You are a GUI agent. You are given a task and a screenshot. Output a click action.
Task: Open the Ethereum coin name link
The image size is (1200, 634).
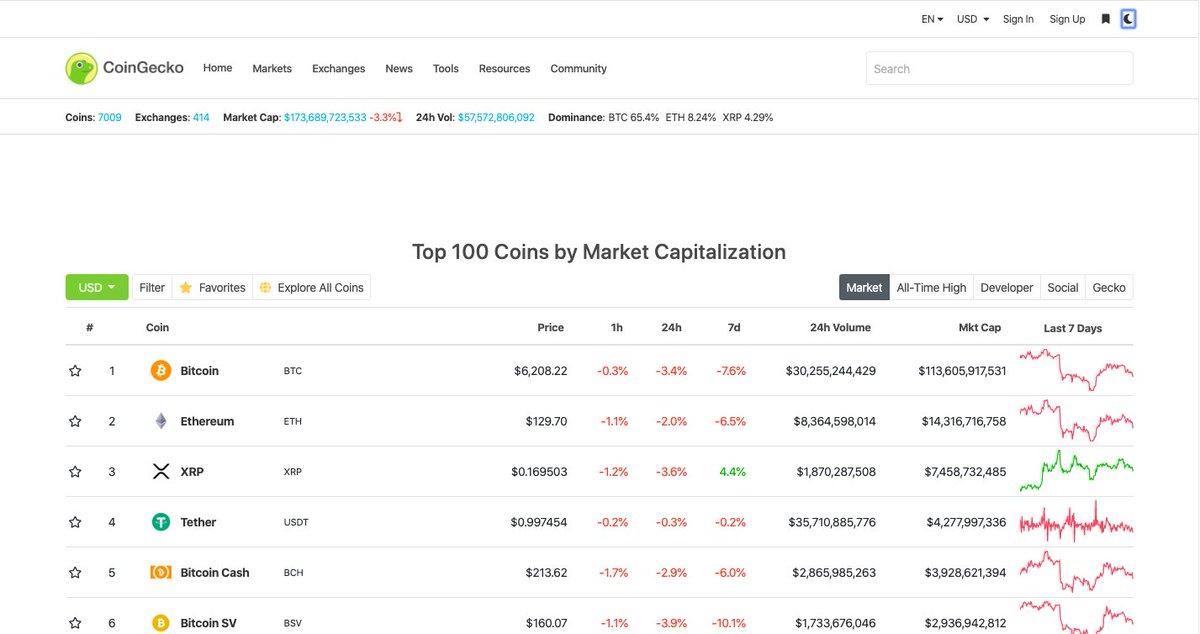click(x=207, y=422)
